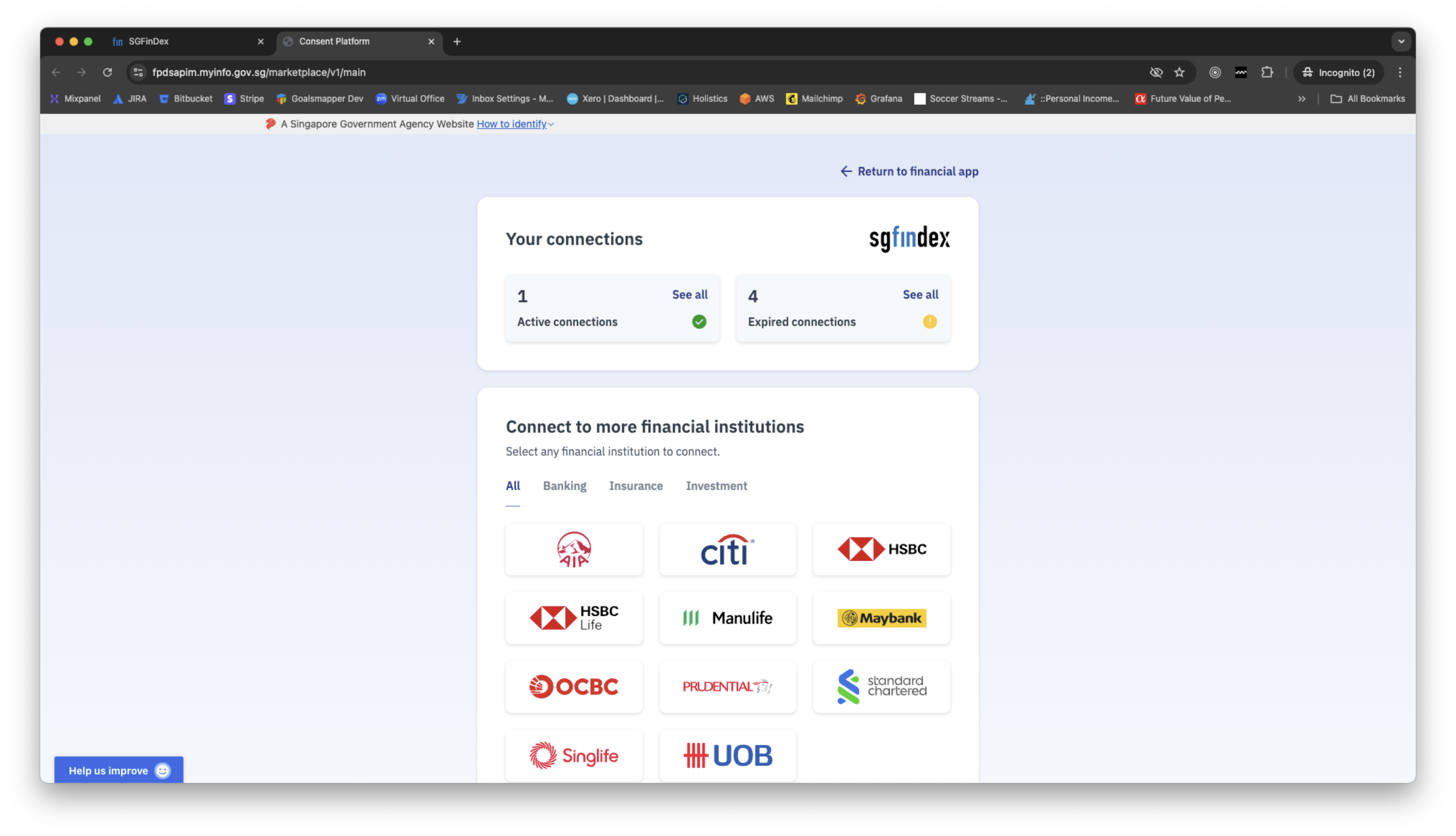See all active connections
This screenshot has height=836, width=1456.
[690, 294]
